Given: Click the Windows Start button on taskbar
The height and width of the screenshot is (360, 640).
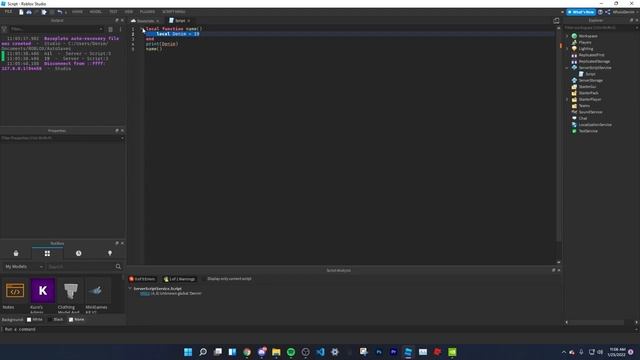Looking at the screenshot, I should 188,352.
